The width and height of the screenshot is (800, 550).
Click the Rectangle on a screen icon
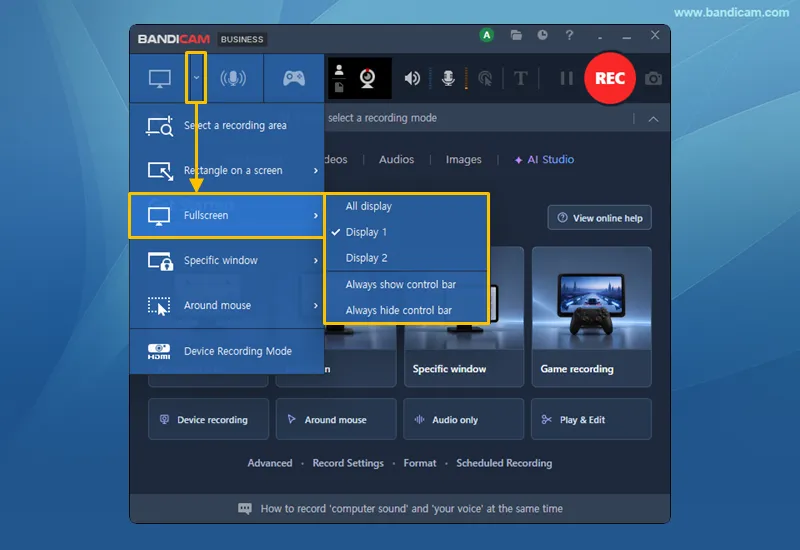(160, 170)
